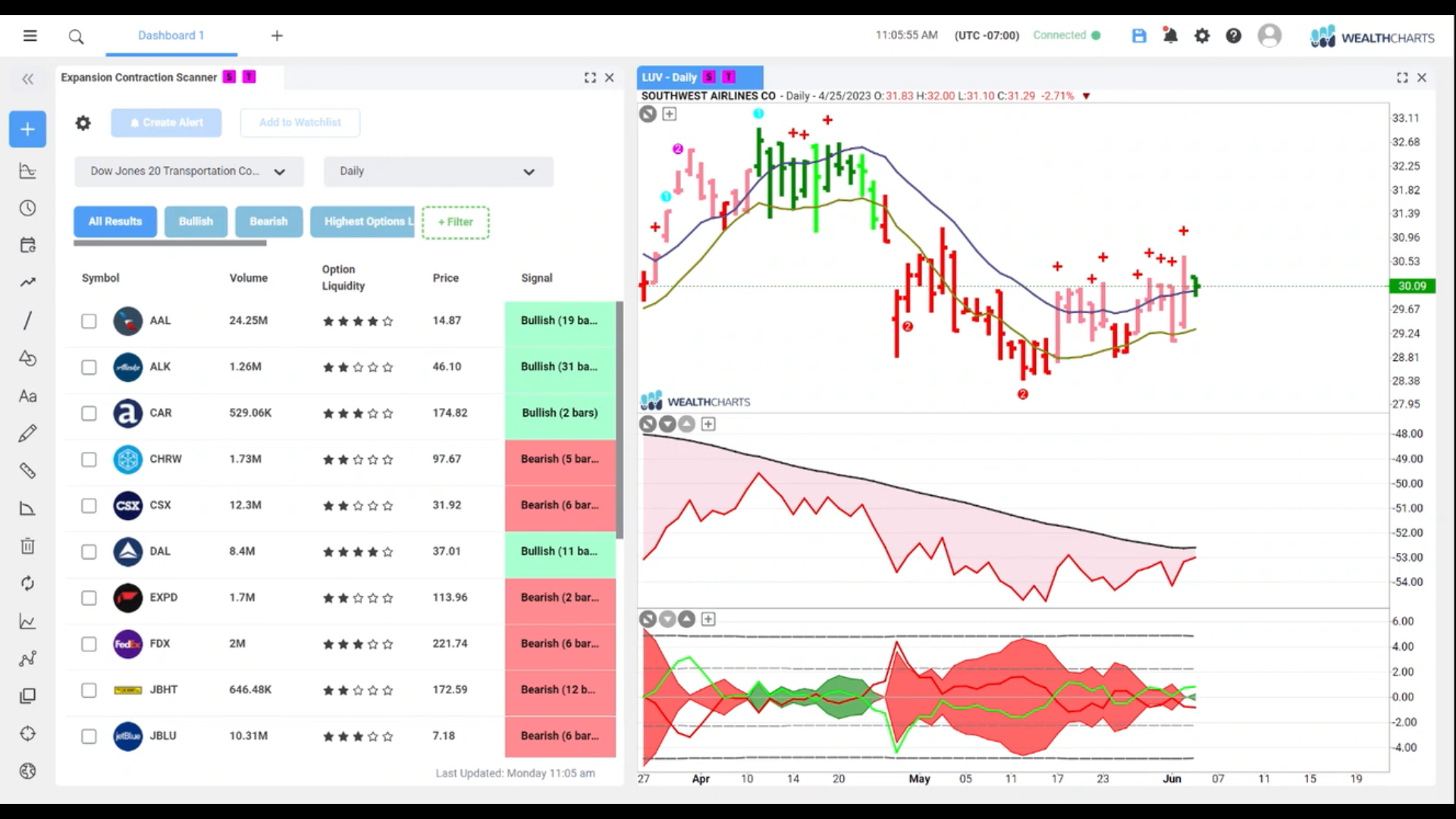Move middle indicator pane down
The height and width of the screenshot is (819, 1456).
point(667,424)
